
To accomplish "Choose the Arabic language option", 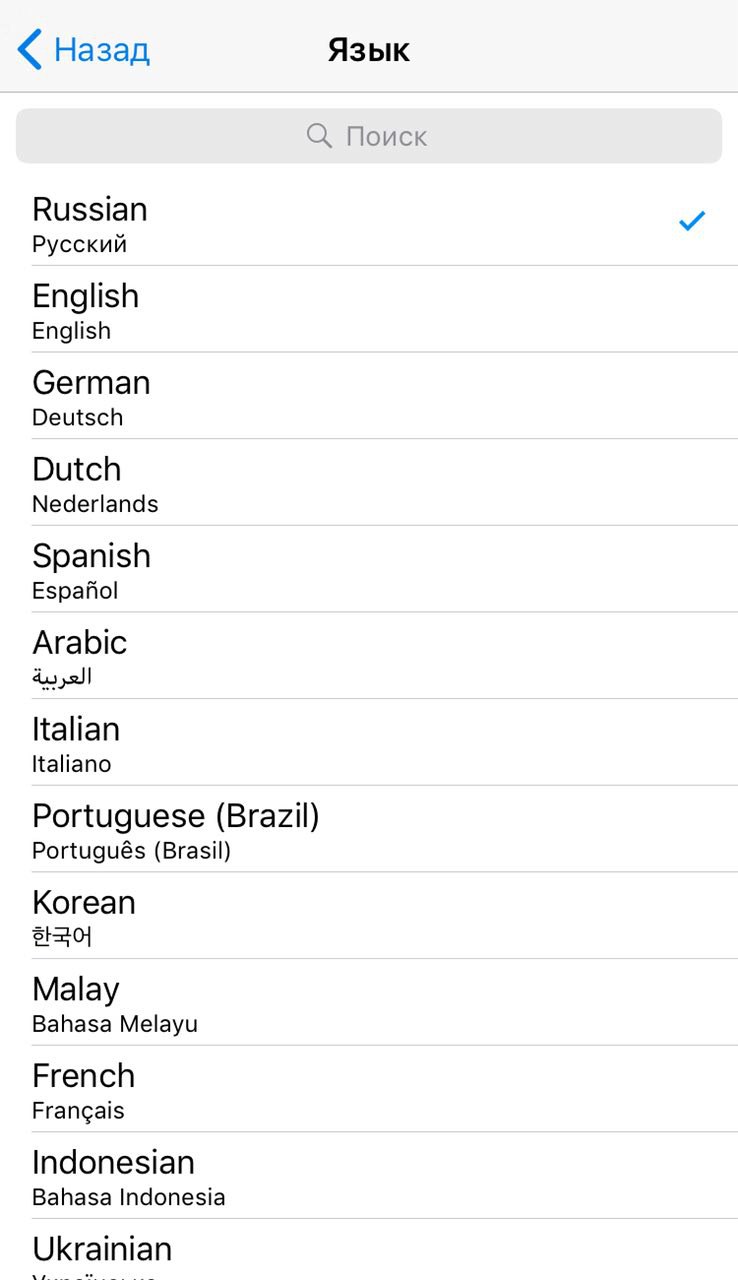I will 369,656.
